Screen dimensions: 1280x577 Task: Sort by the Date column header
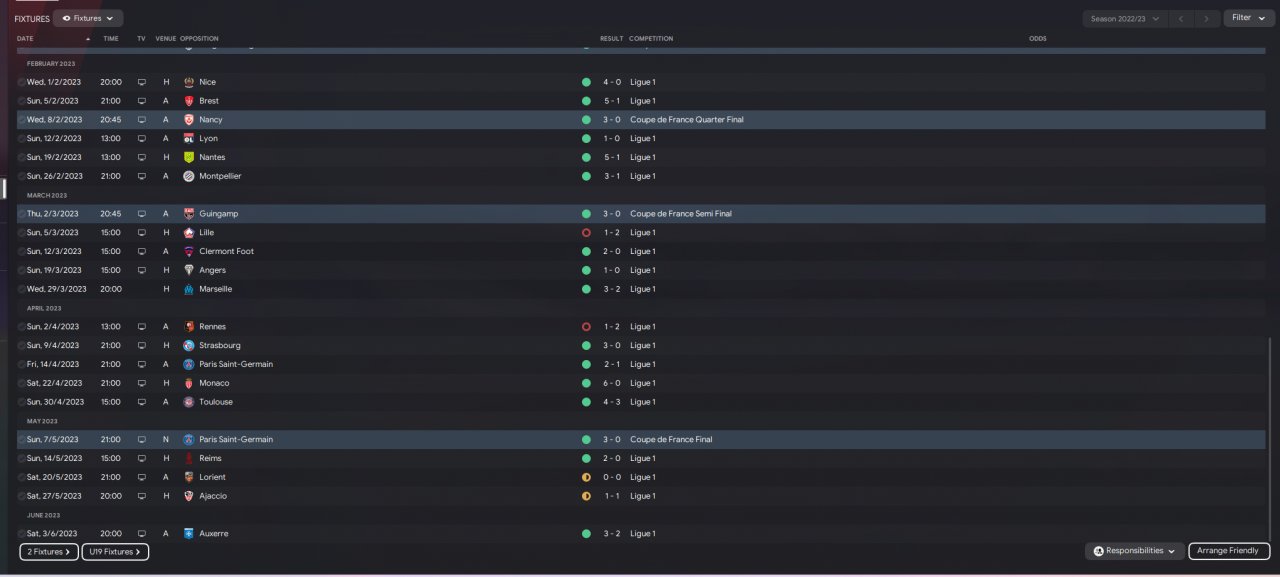pos(26,39)
